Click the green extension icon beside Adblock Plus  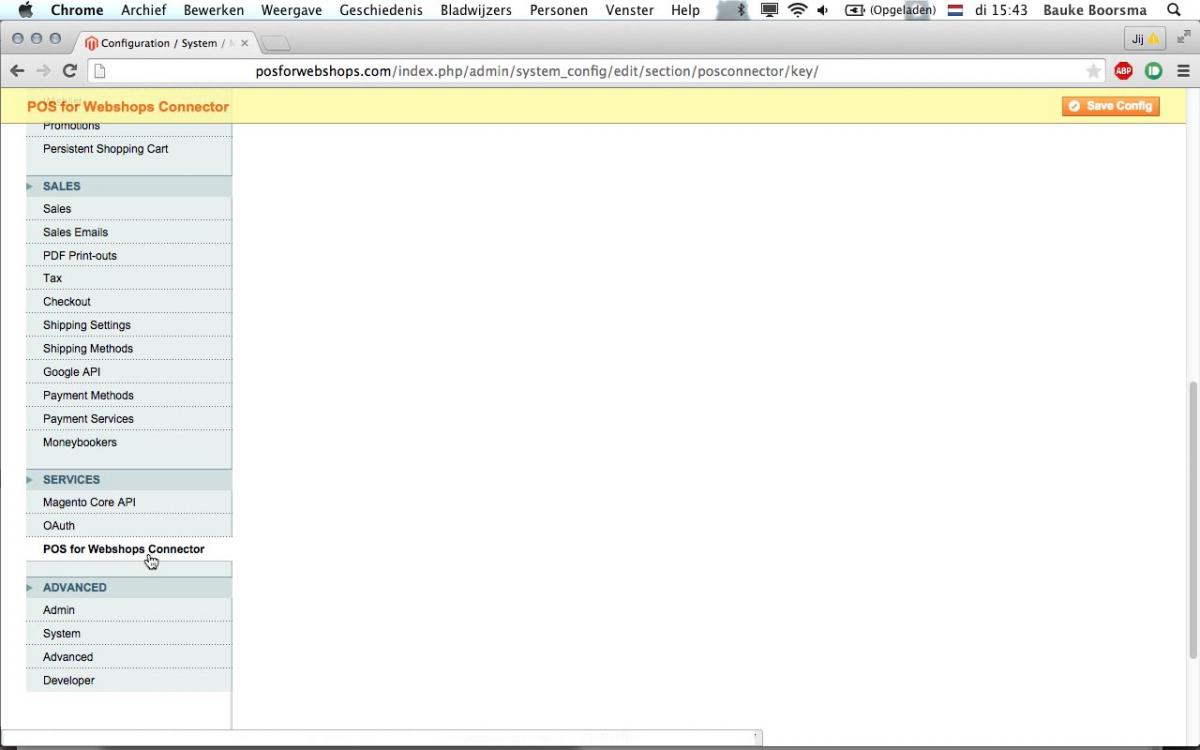click(x=1153, y=71)
